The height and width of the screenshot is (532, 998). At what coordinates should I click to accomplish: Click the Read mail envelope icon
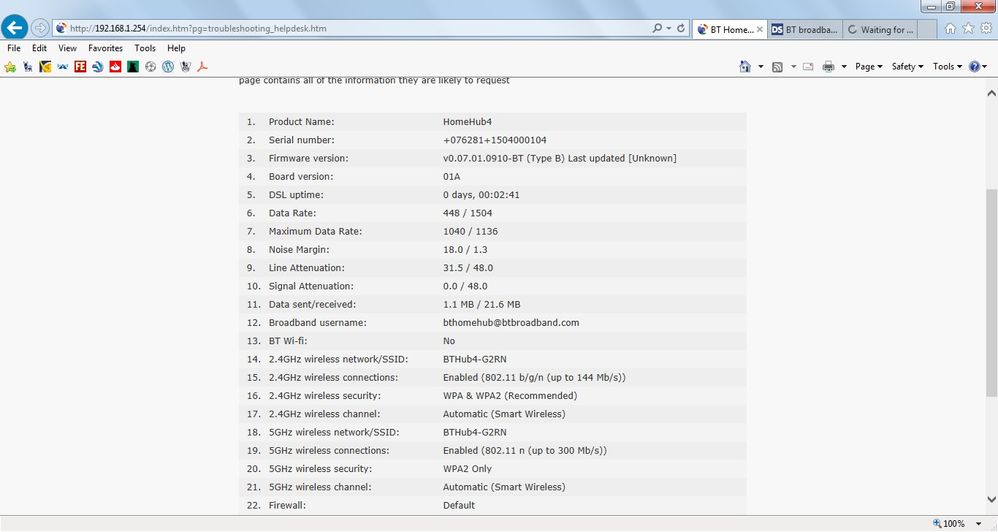pos(808,66)
